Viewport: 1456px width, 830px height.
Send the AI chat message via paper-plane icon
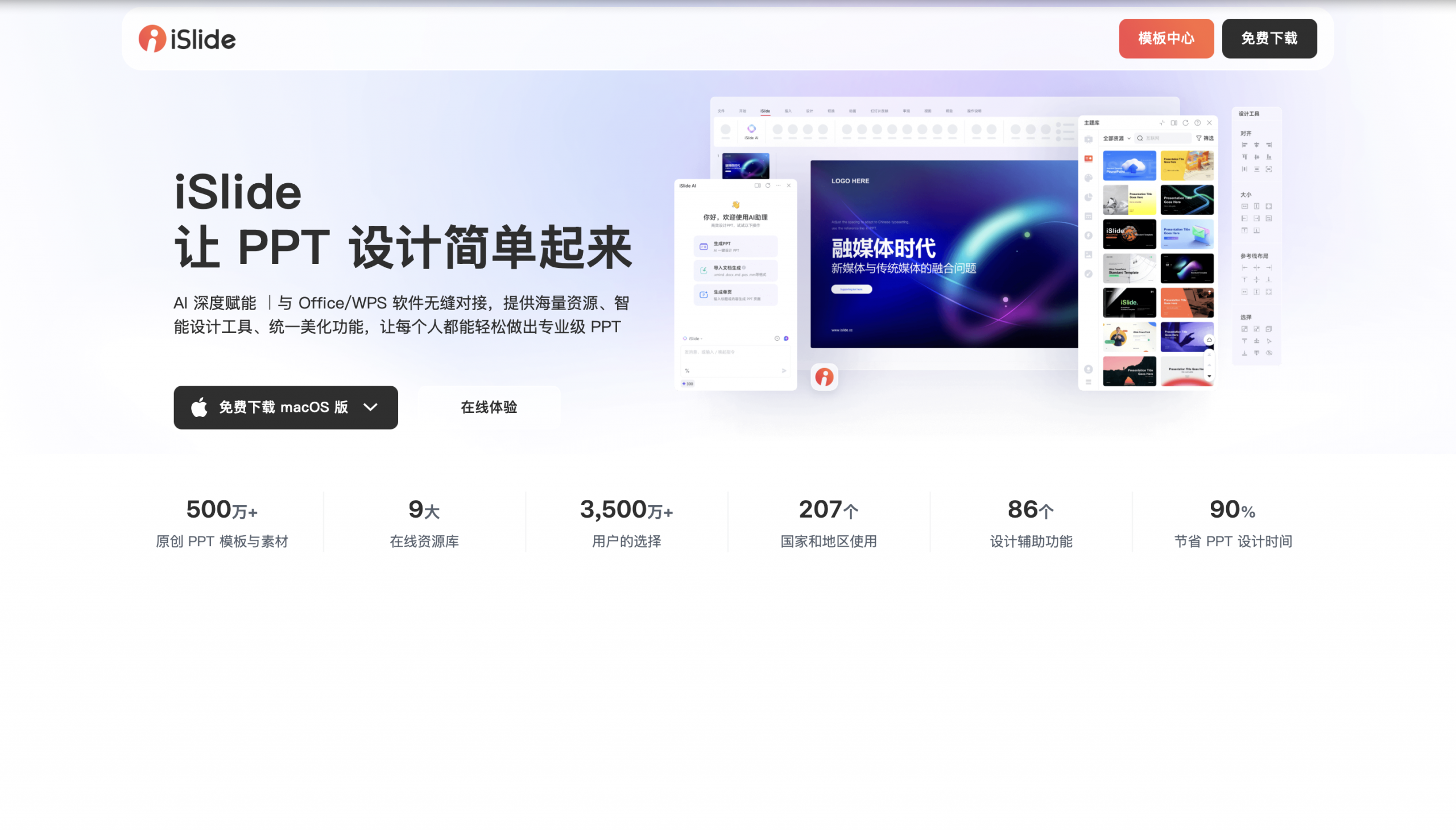[x=784, y=371]
